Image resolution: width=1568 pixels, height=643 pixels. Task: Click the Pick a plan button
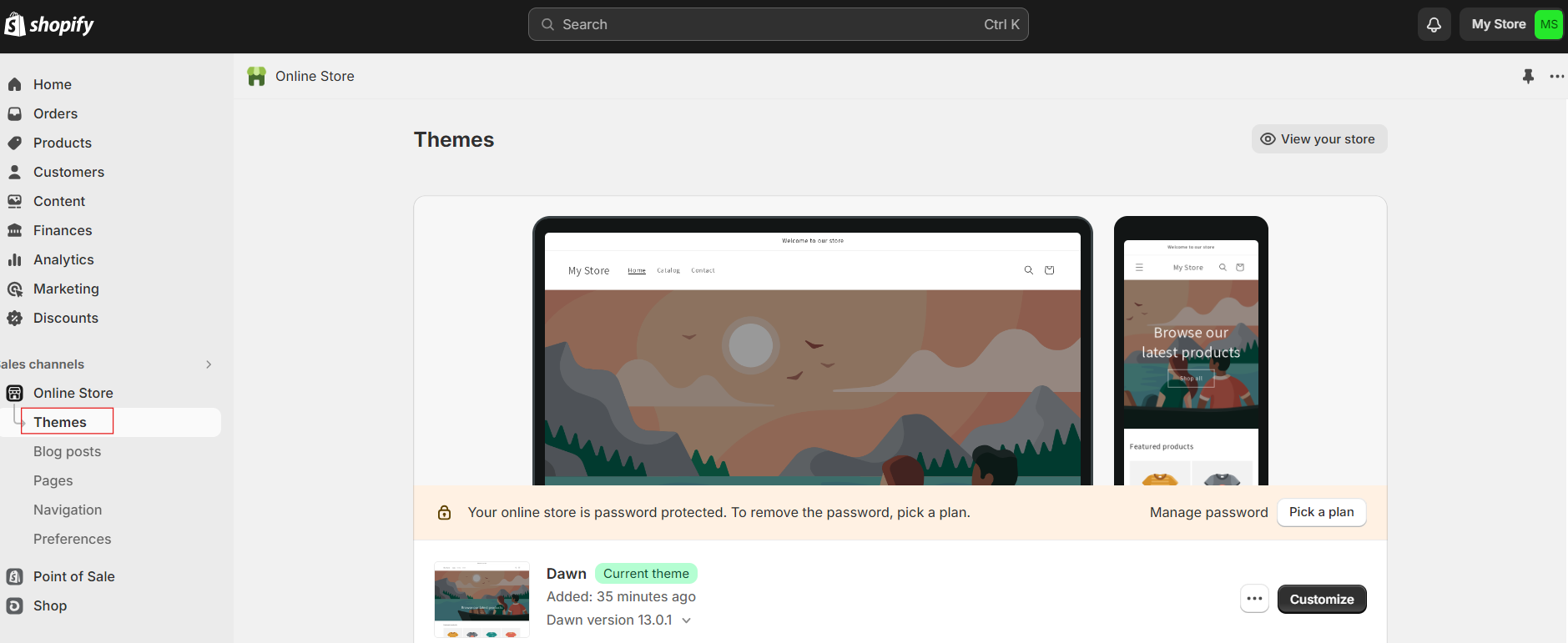[1322, 512]
